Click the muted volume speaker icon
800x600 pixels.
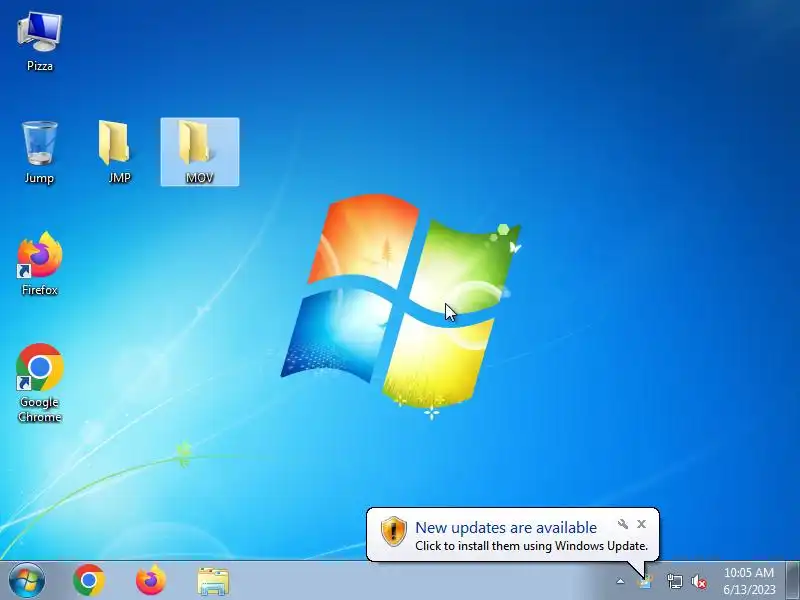point(699,581)
